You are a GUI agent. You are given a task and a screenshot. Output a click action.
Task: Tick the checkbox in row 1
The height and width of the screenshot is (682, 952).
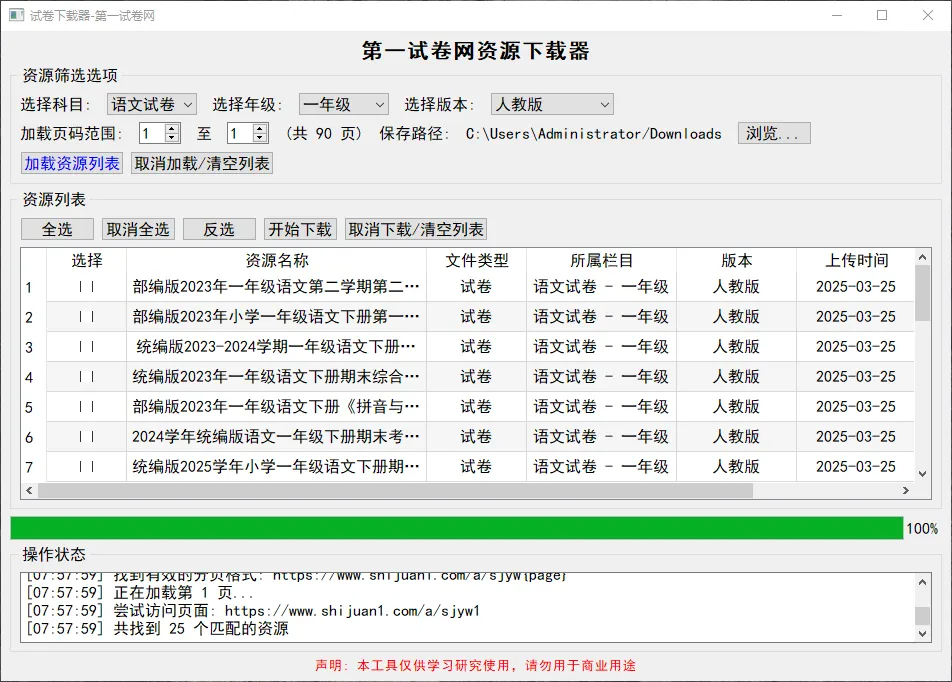[x=86, y=287]
